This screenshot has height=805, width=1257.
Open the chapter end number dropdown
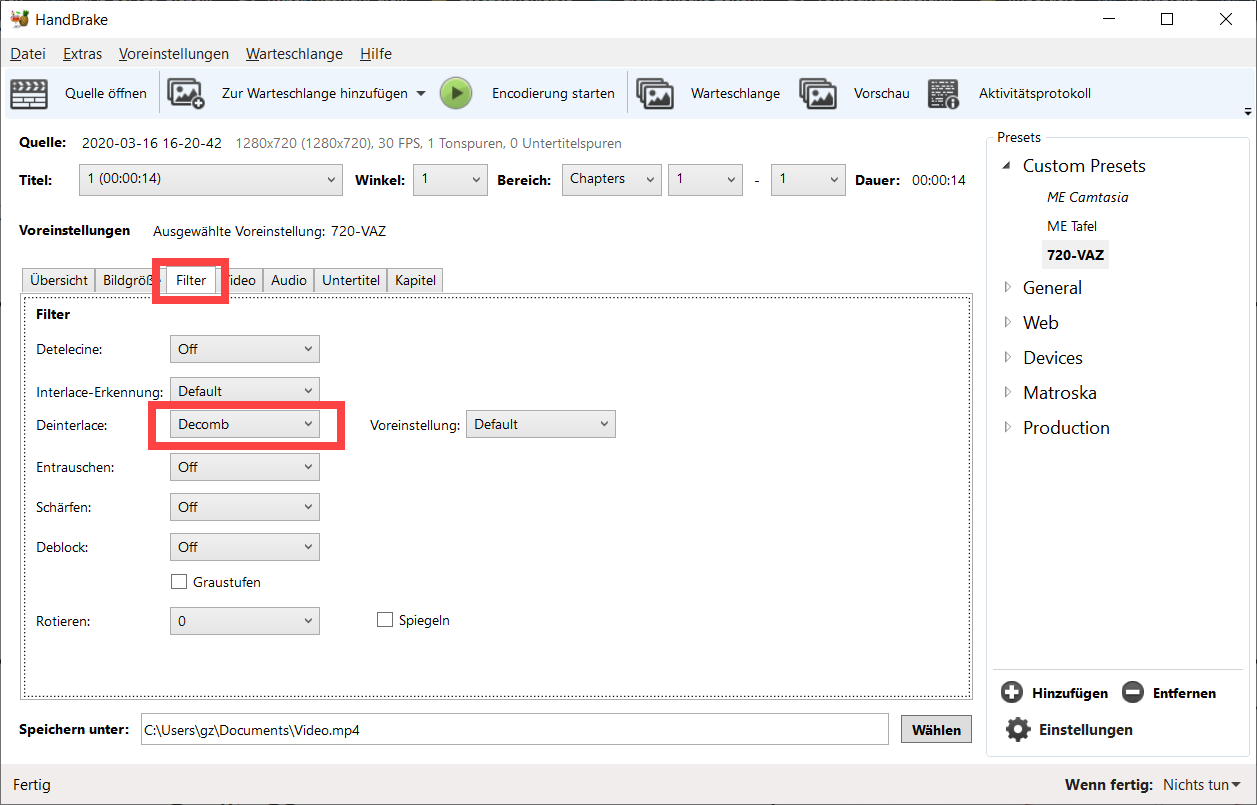click(x=809, y=180)
